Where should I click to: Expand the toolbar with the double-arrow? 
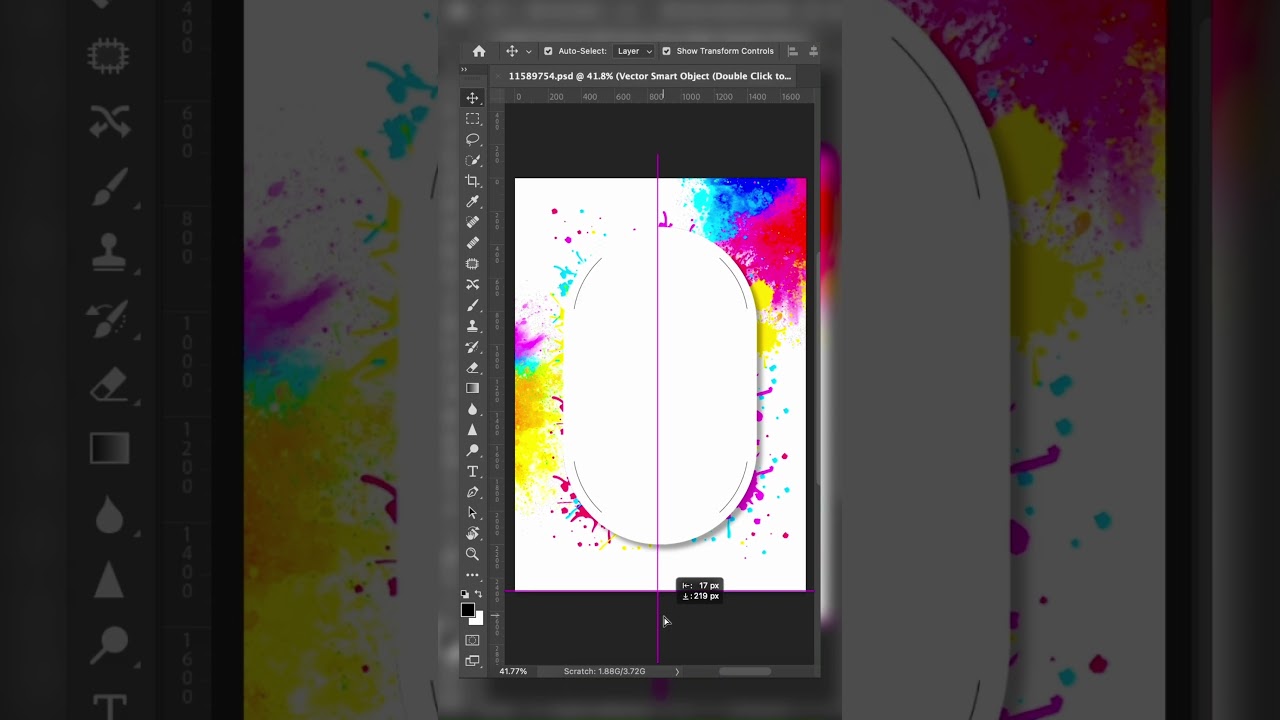point(464,69)
